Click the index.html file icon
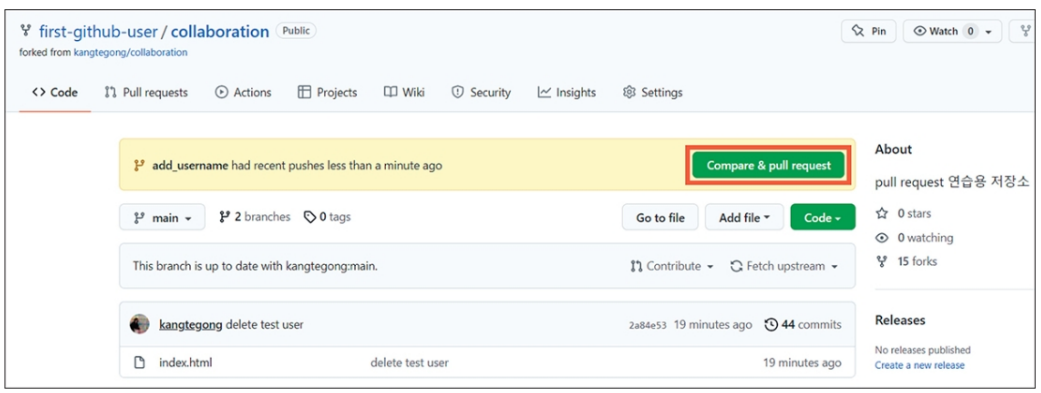This screenshot has height=393, width=1041. 139,362
